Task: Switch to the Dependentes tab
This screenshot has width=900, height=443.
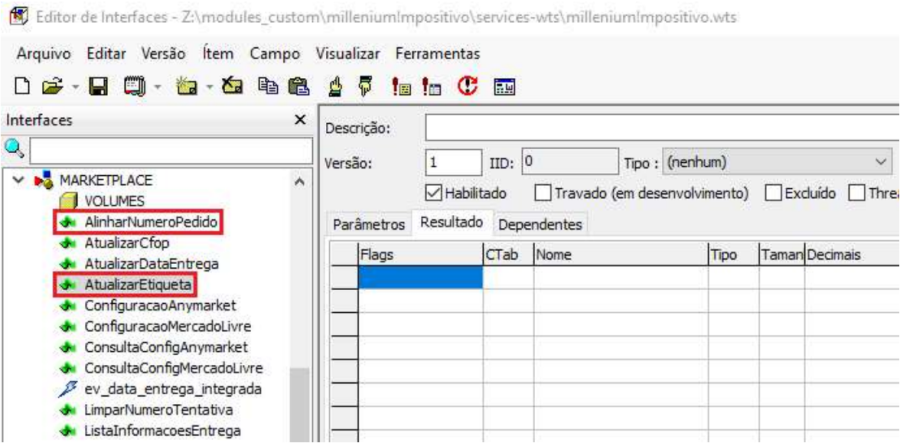Action: point(540,225)
